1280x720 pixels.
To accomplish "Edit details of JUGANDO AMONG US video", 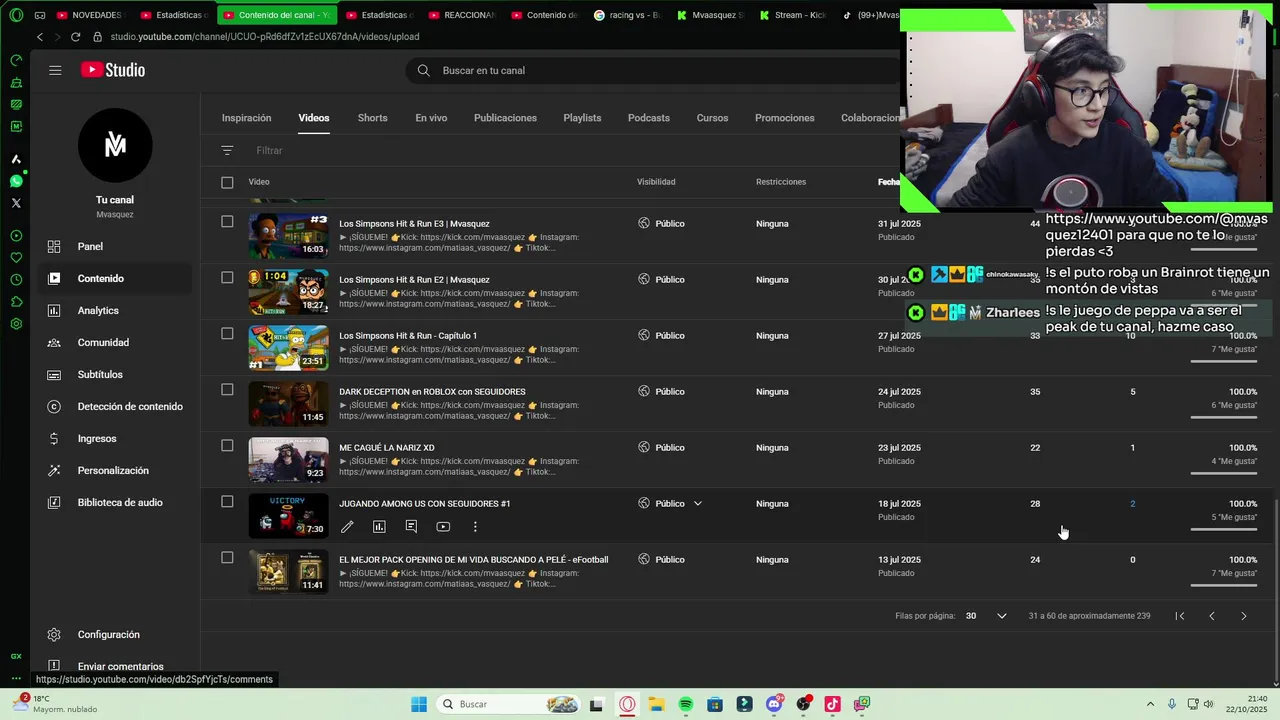I will click(x=347, y=527).
